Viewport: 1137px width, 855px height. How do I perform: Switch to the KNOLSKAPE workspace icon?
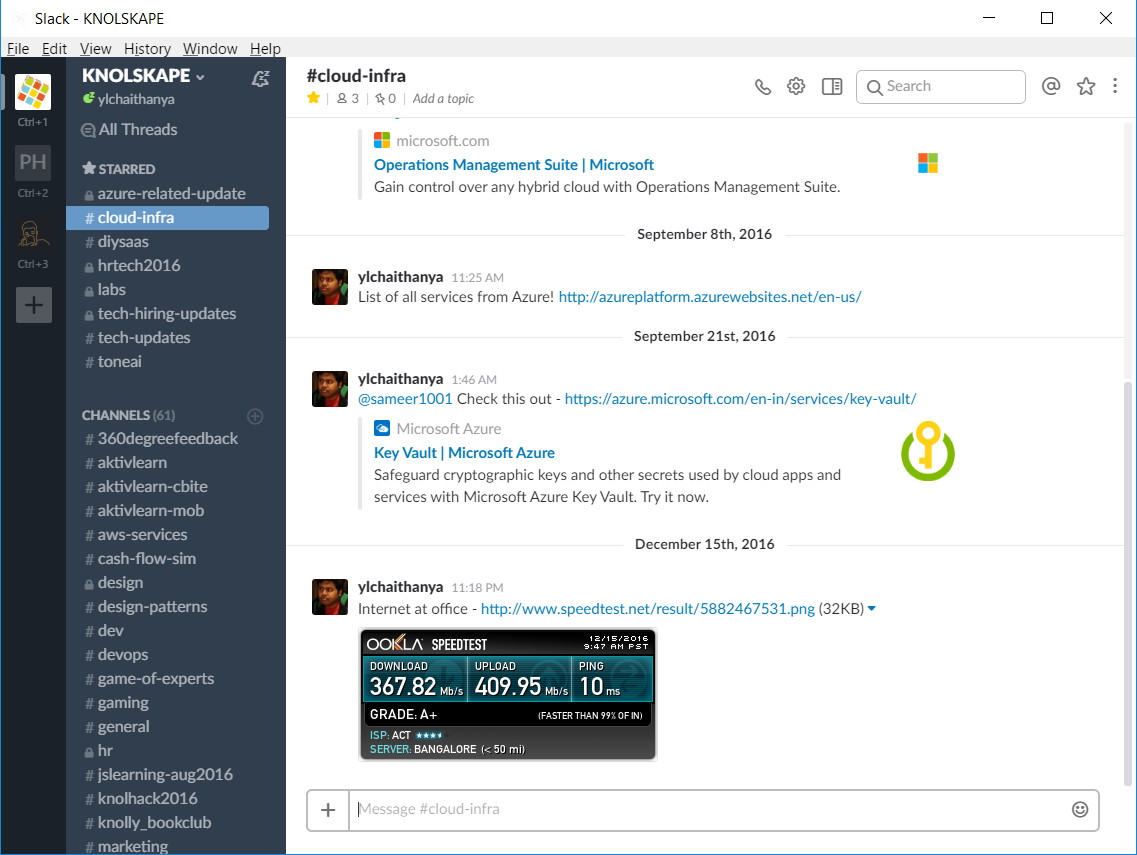click(x=33, y=92)
